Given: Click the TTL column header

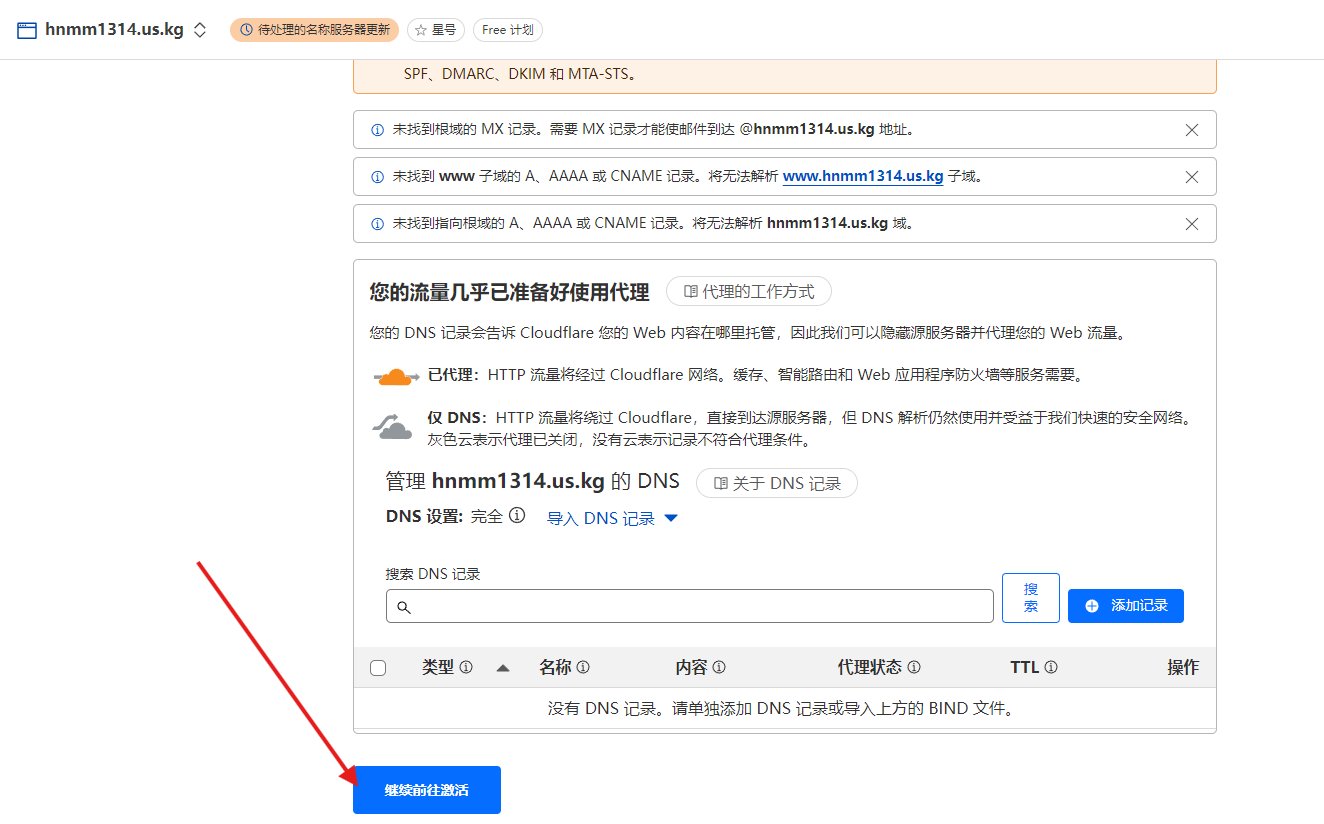Looking at the screenshot, I should pyautogui.click(x=1025, y=667).
